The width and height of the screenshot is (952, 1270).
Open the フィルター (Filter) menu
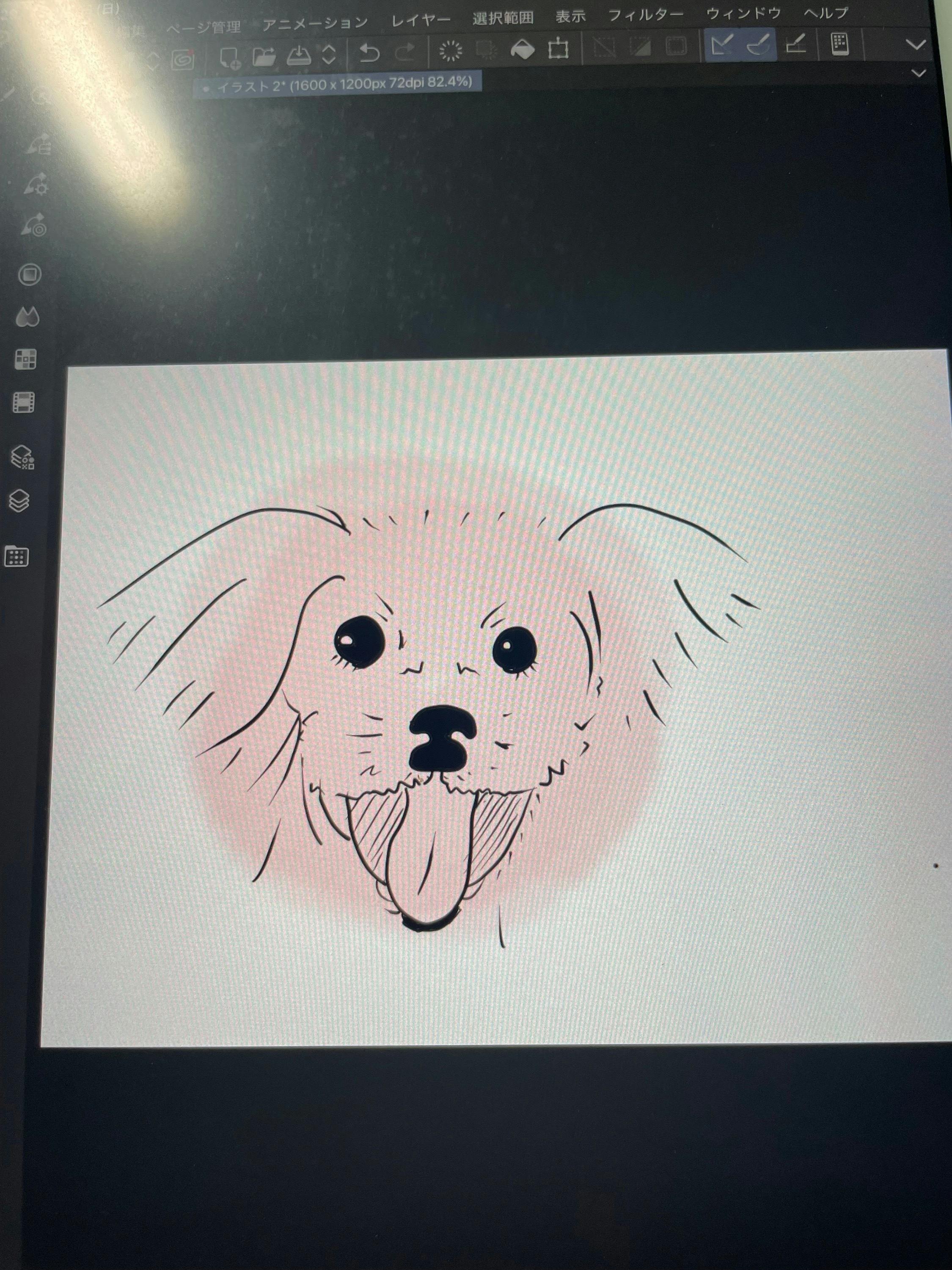click(x=646, y=16)
